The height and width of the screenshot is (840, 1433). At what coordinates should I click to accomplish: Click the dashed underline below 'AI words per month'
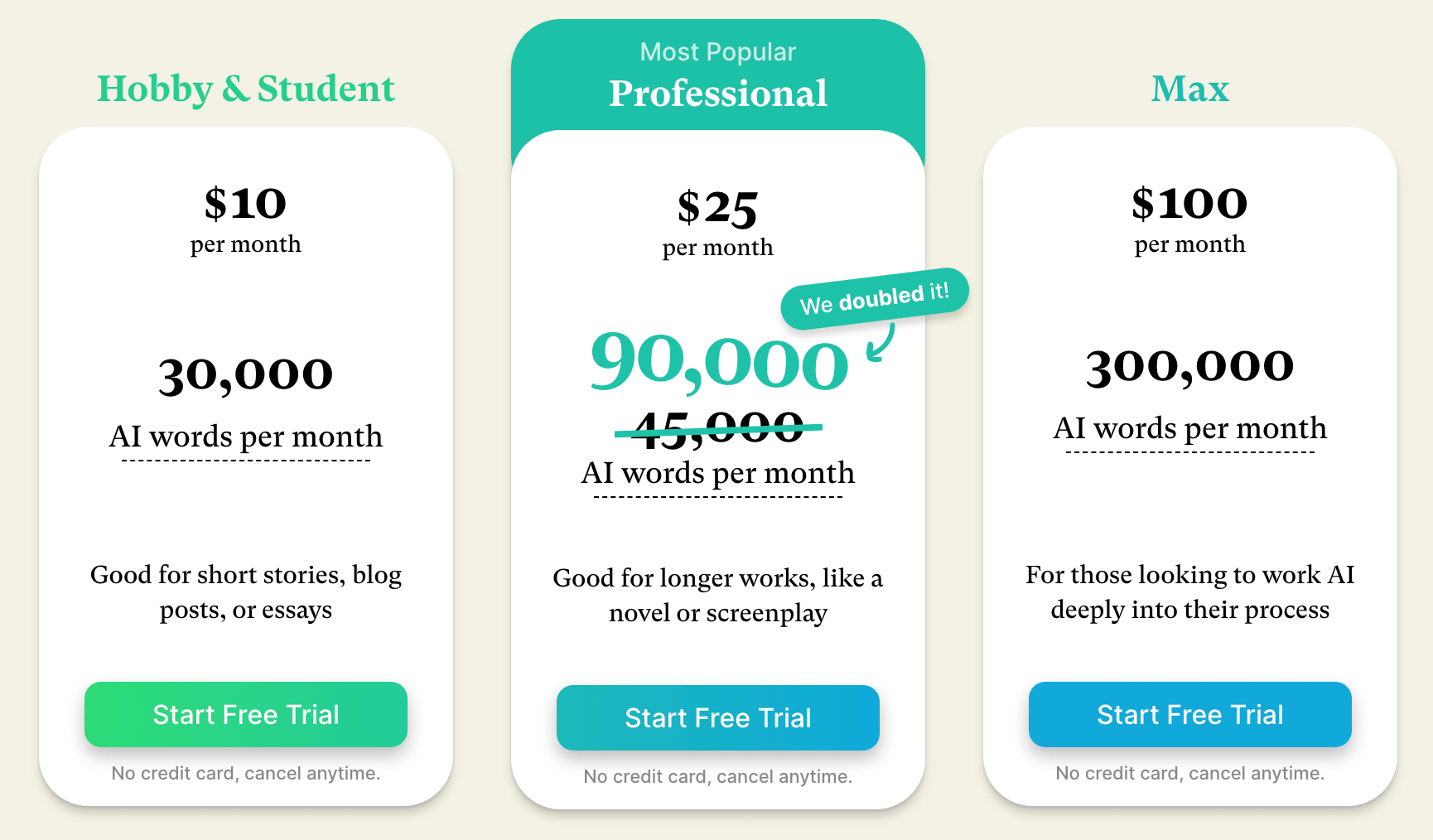tap(245, 461)
